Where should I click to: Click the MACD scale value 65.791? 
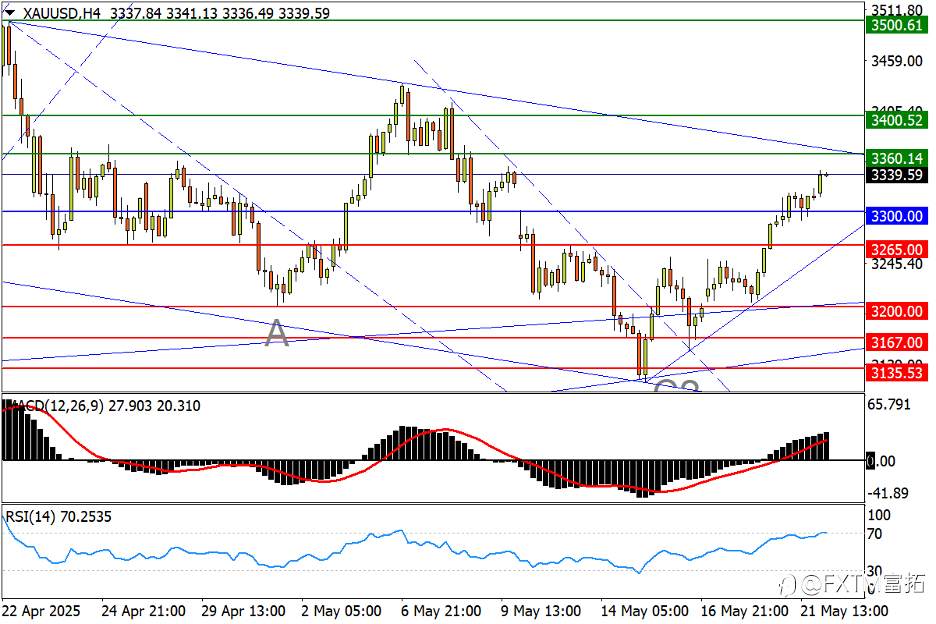pos(889,405)
